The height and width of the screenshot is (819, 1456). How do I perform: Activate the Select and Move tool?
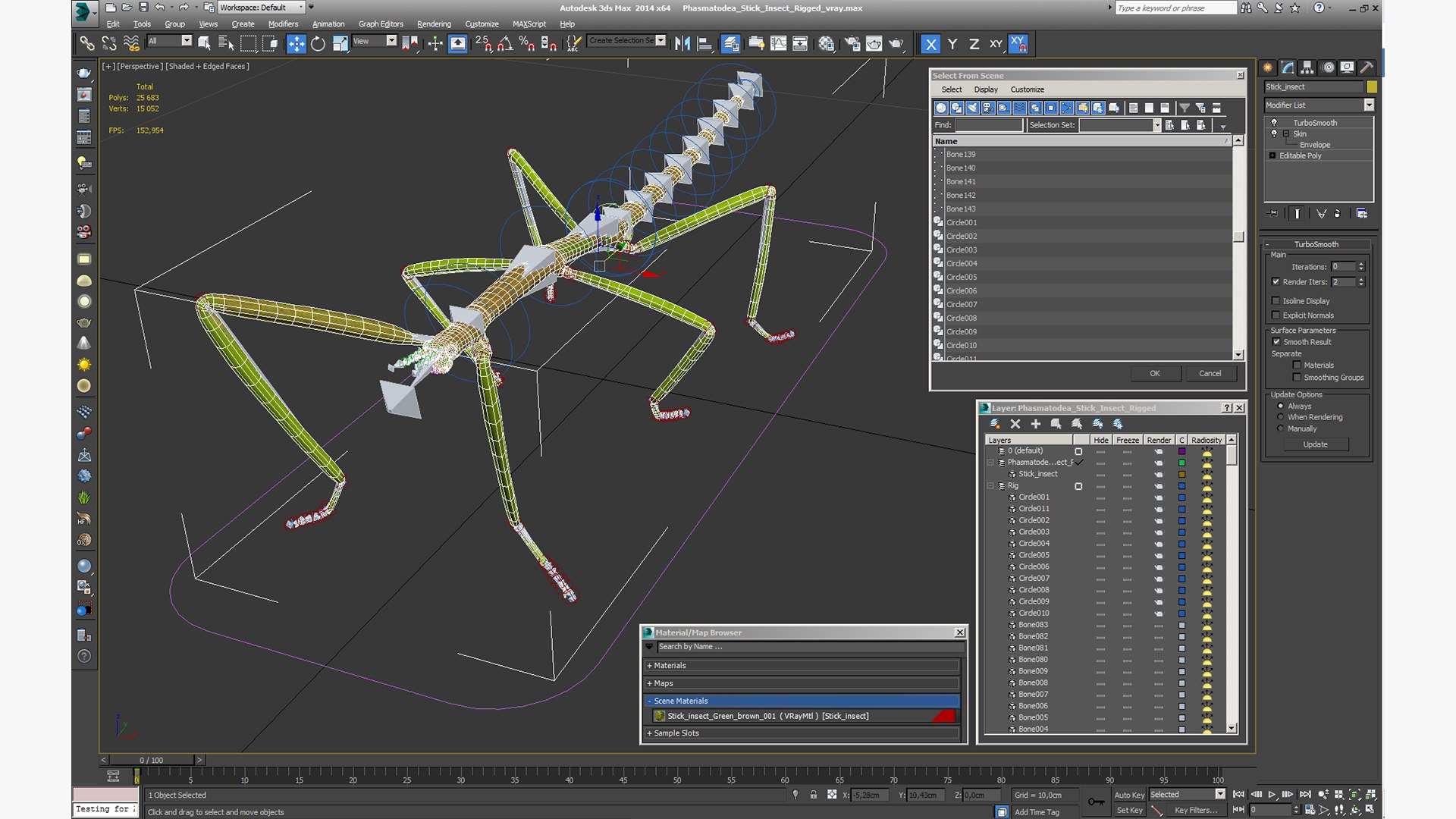click(x=297, y=44)
